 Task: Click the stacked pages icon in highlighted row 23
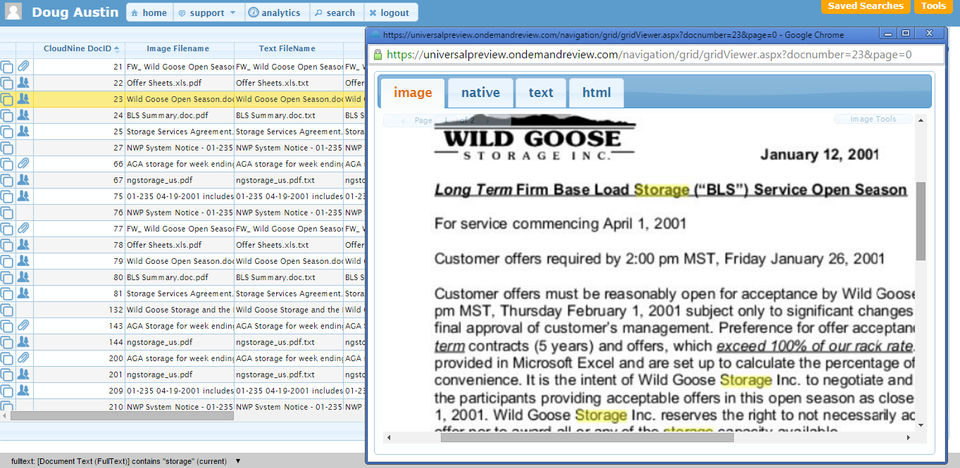pos(7,99)
